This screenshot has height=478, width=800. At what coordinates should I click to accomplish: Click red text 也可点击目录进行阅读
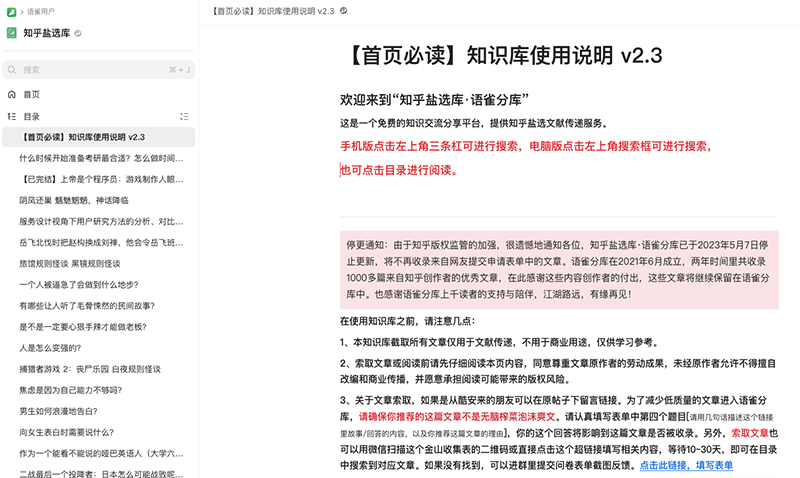[399, 170]
